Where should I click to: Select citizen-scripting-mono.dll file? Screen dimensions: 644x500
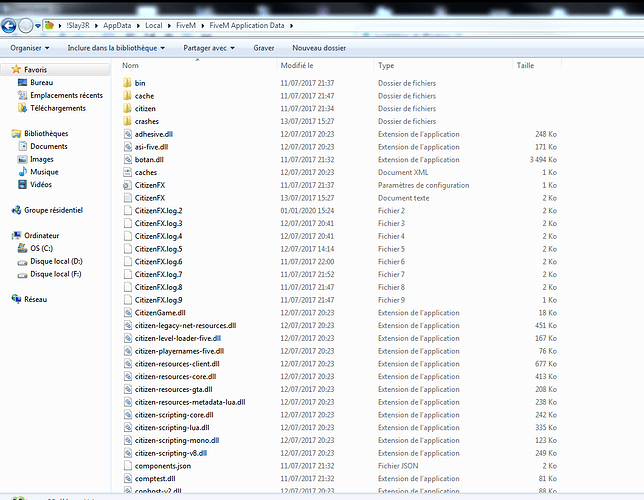177,440
